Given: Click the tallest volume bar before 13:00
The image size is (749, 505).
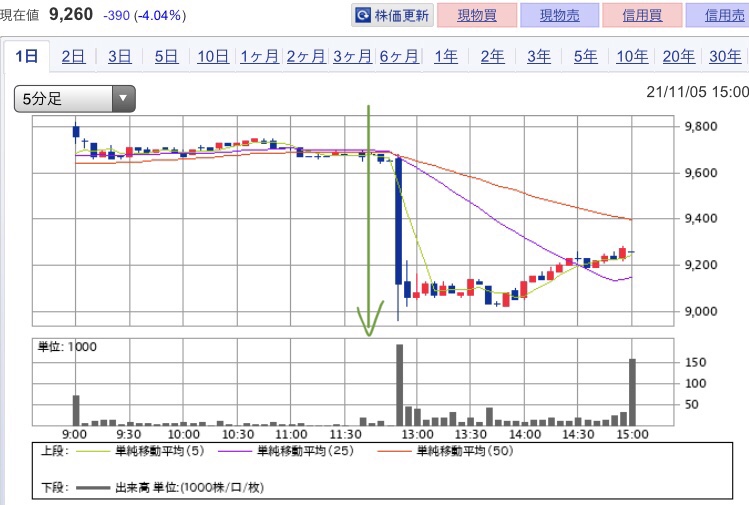Looking at the screenshot, I should [399, 385].
